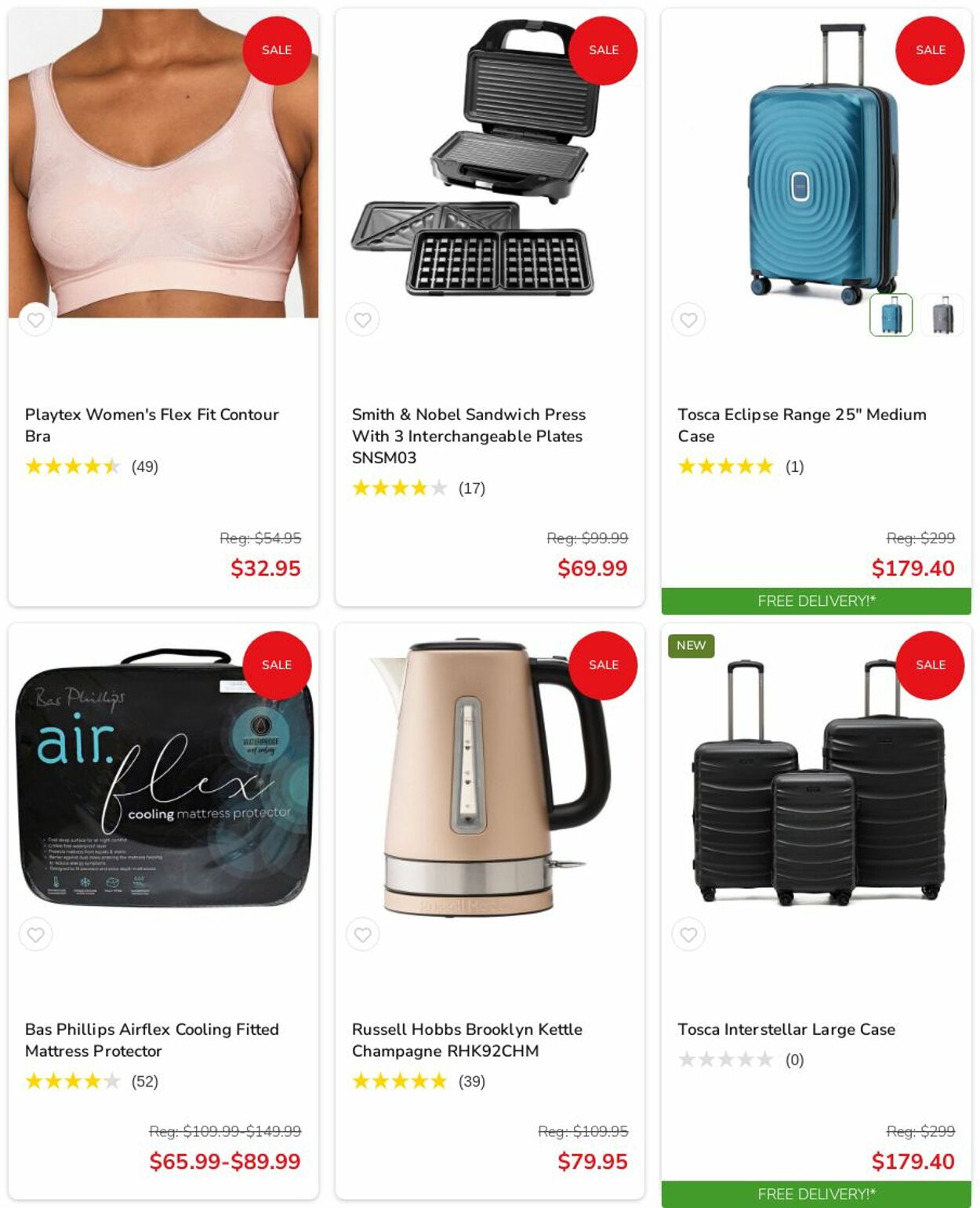Open Playtex Women's Flex Fit Contour Bra link
This screenshot has height=1208, width=980.
[151, 425]
